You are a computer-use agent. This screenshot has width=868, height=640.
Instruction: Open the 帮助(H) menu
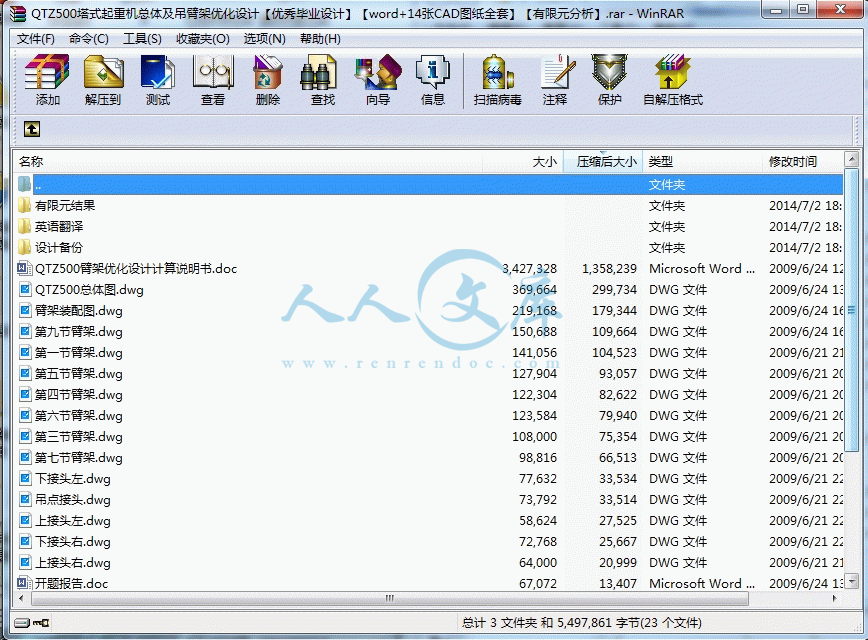(321, 39)
